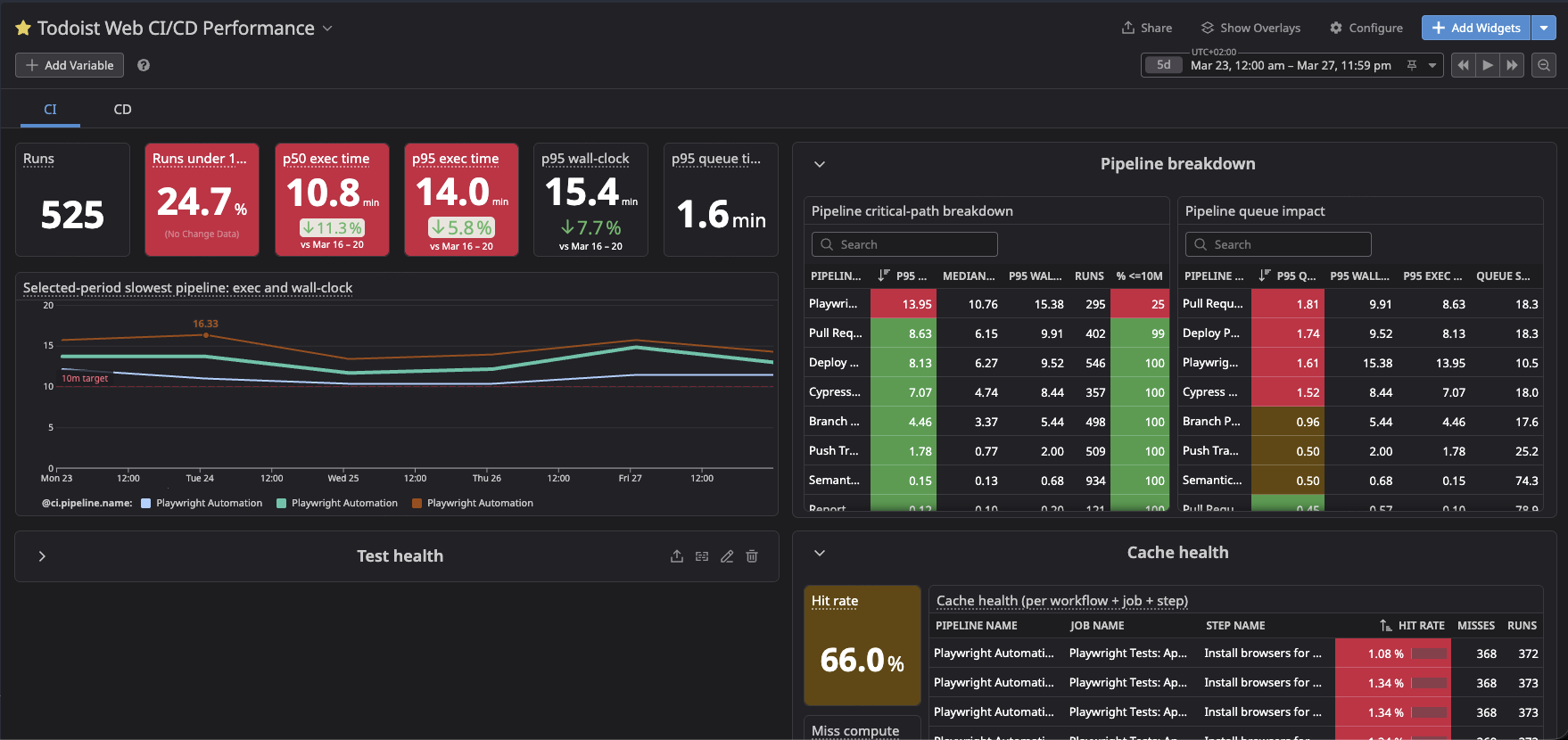Step time range forward
The width and height of the screenshot is (1568, 740).
coord(1512,65)
